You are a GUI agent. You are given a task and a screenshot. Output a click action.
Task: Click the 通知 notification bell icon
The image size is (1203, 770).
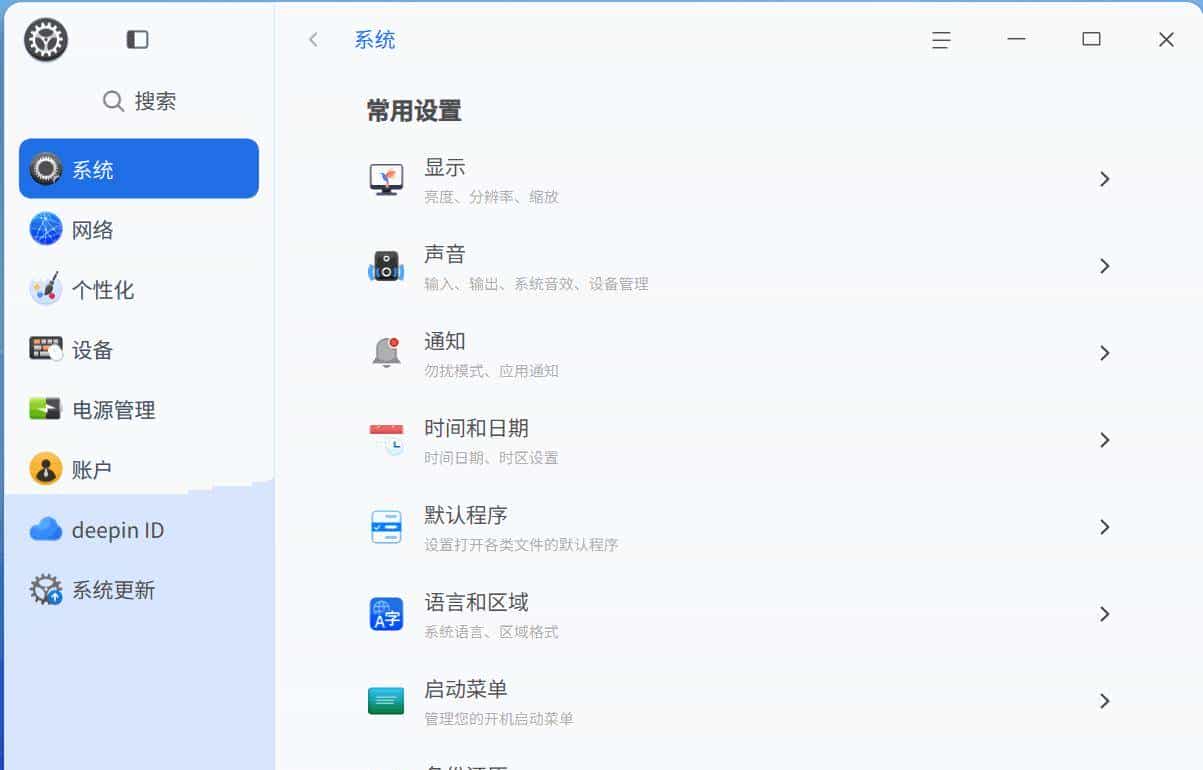tap(386, 352)
